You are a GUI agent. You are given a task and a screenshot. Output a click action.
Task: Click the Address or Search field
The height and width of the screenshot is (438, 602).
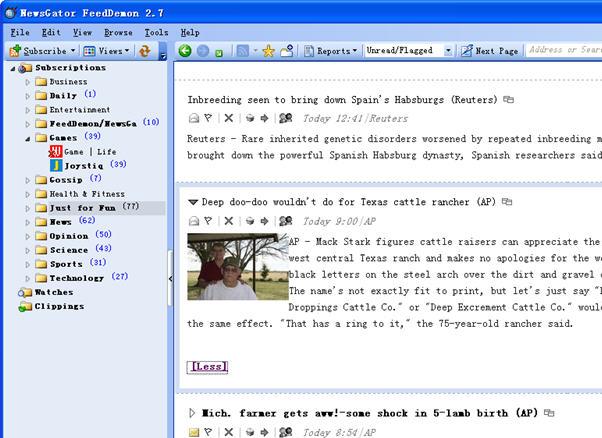(563, 51)
